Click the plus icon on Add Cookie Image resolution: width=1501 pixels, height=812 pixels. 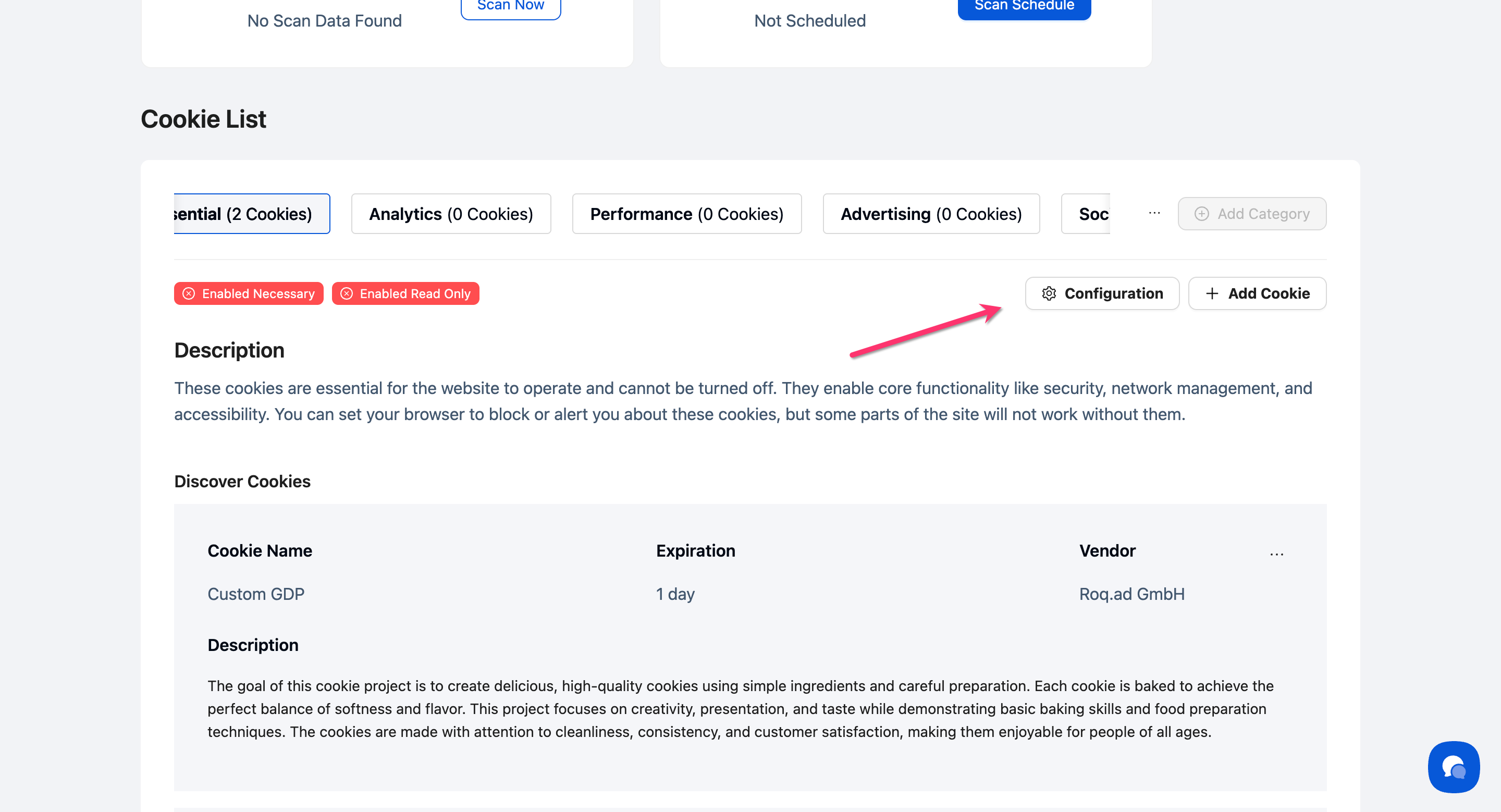click(1212, 293)
